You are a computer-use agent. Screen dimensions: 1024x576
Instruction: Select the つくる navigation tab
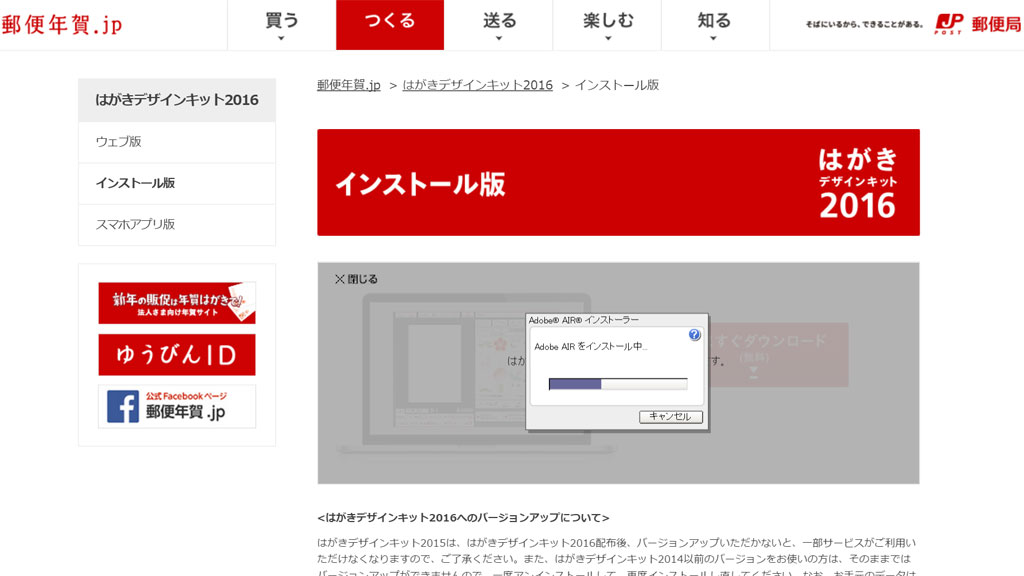click(x=390, y=25)
